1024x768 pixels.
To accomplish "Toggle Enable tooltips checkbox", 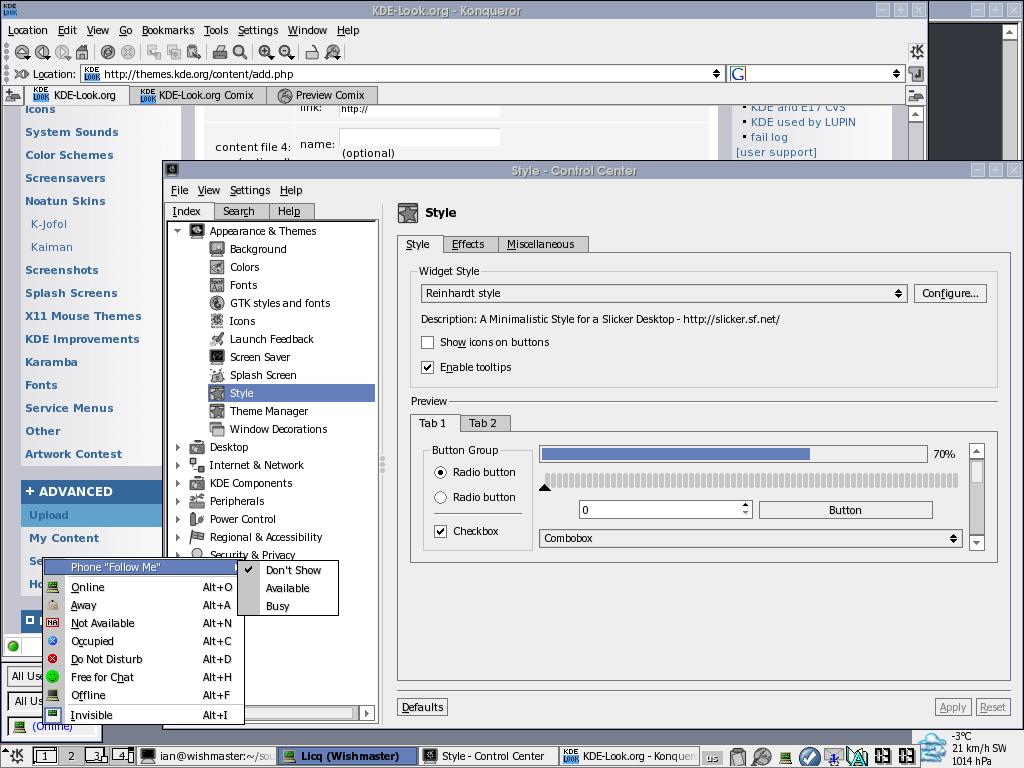I will tap(428, 367).
